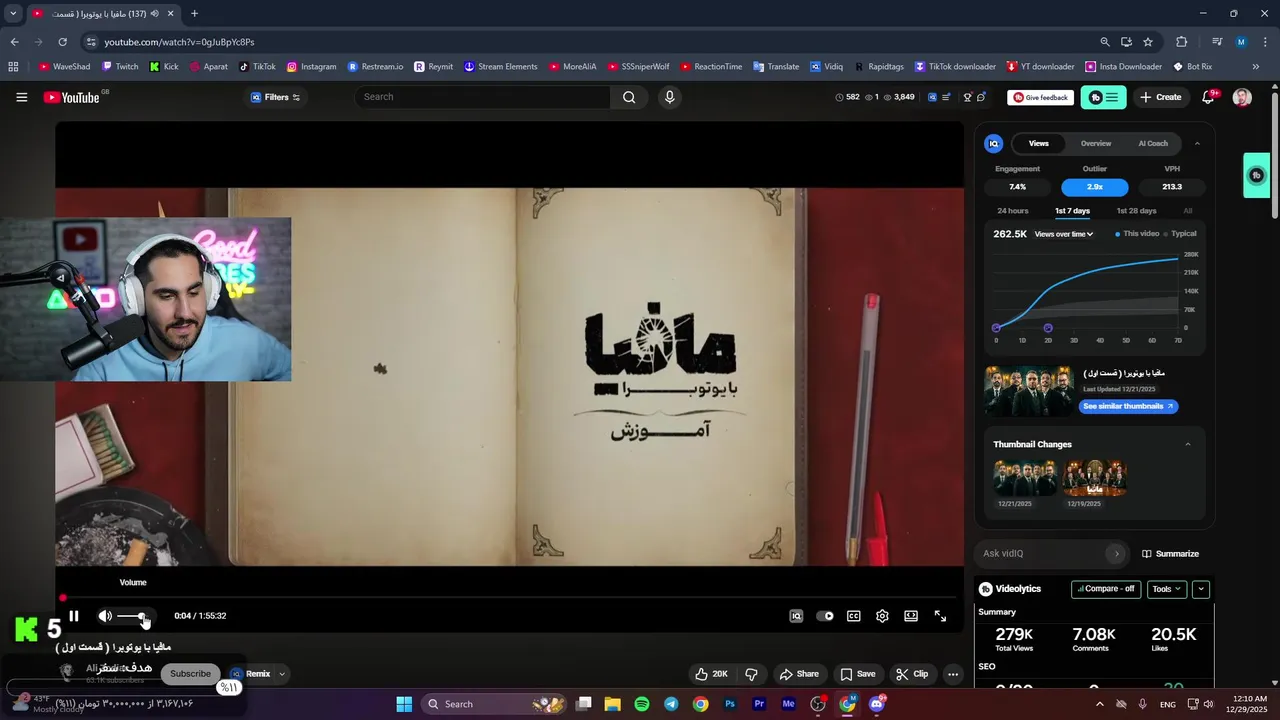
Task: Click the TubeBuddy green menu button
Action: pyautogui.click(x=1104, y=97)
